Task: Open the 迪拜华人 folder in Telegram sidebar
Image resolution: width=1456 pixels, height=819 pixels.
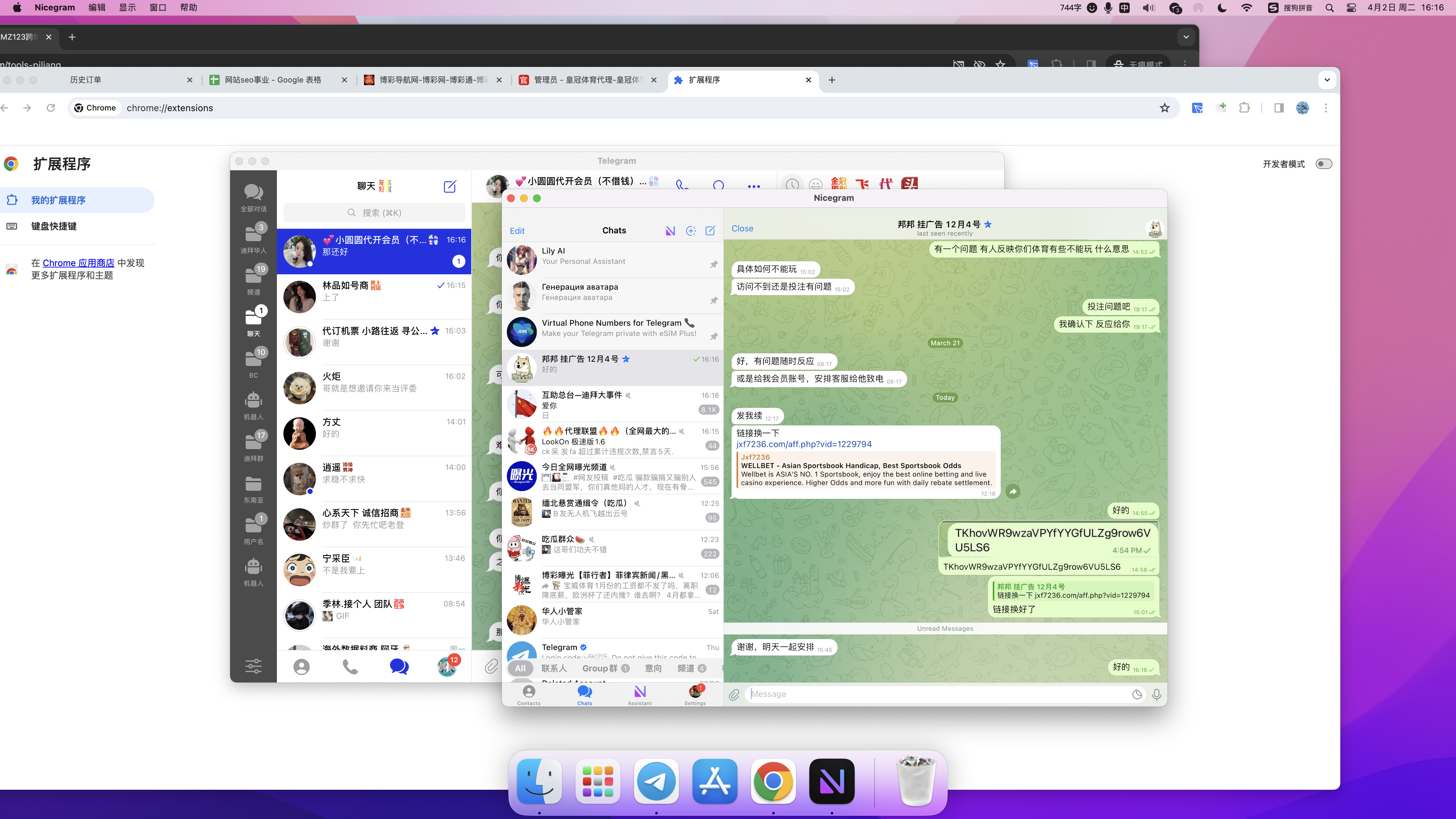Action: [x=253, y=239]
